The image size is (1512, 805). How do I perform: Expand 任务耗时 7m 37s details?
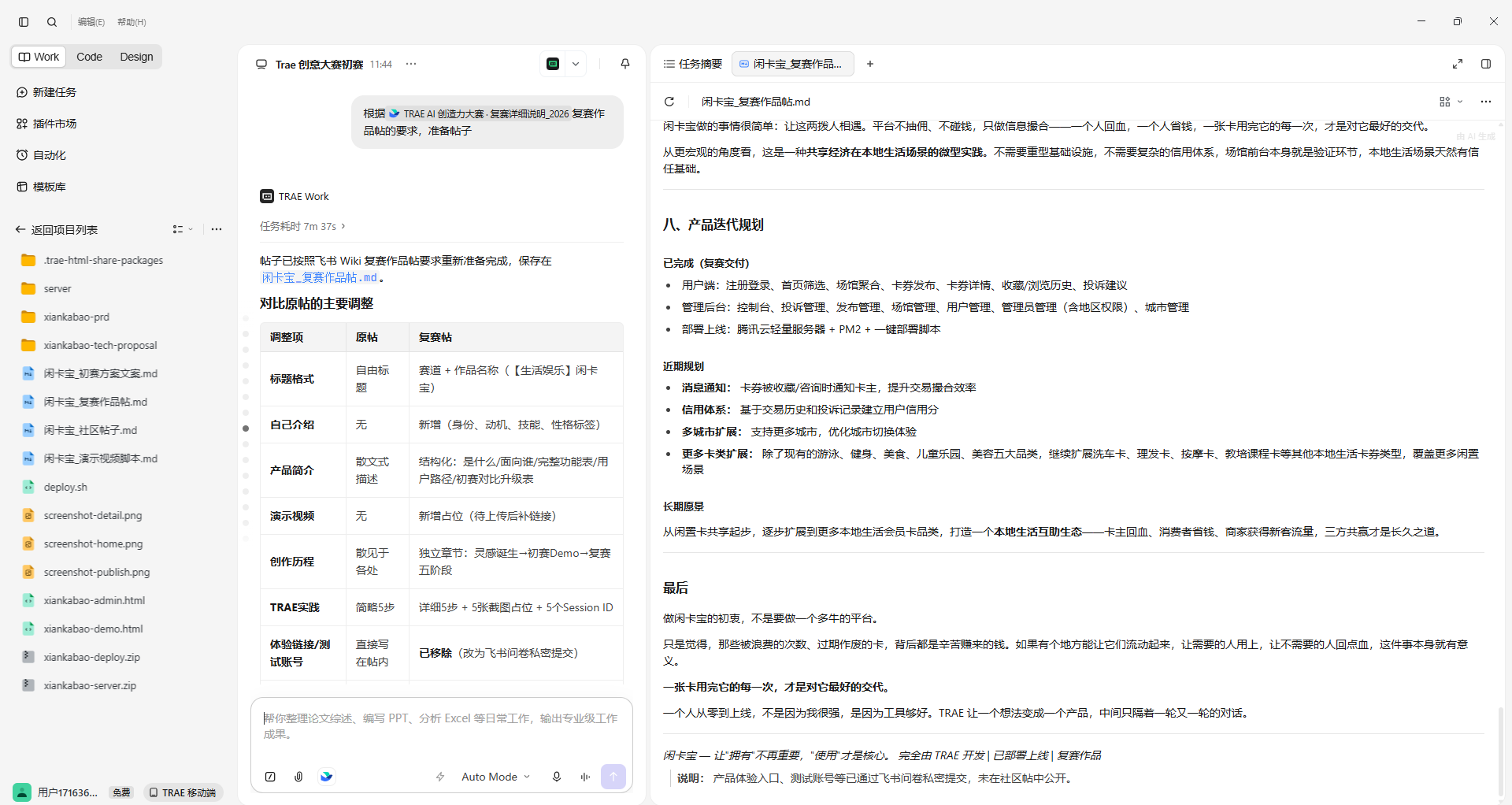pyautogui.click(x=302, y=226)
